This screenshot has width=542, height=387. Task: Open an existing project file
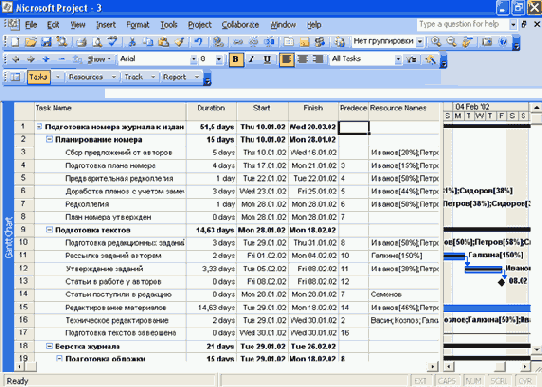click(x=30, y=42)
